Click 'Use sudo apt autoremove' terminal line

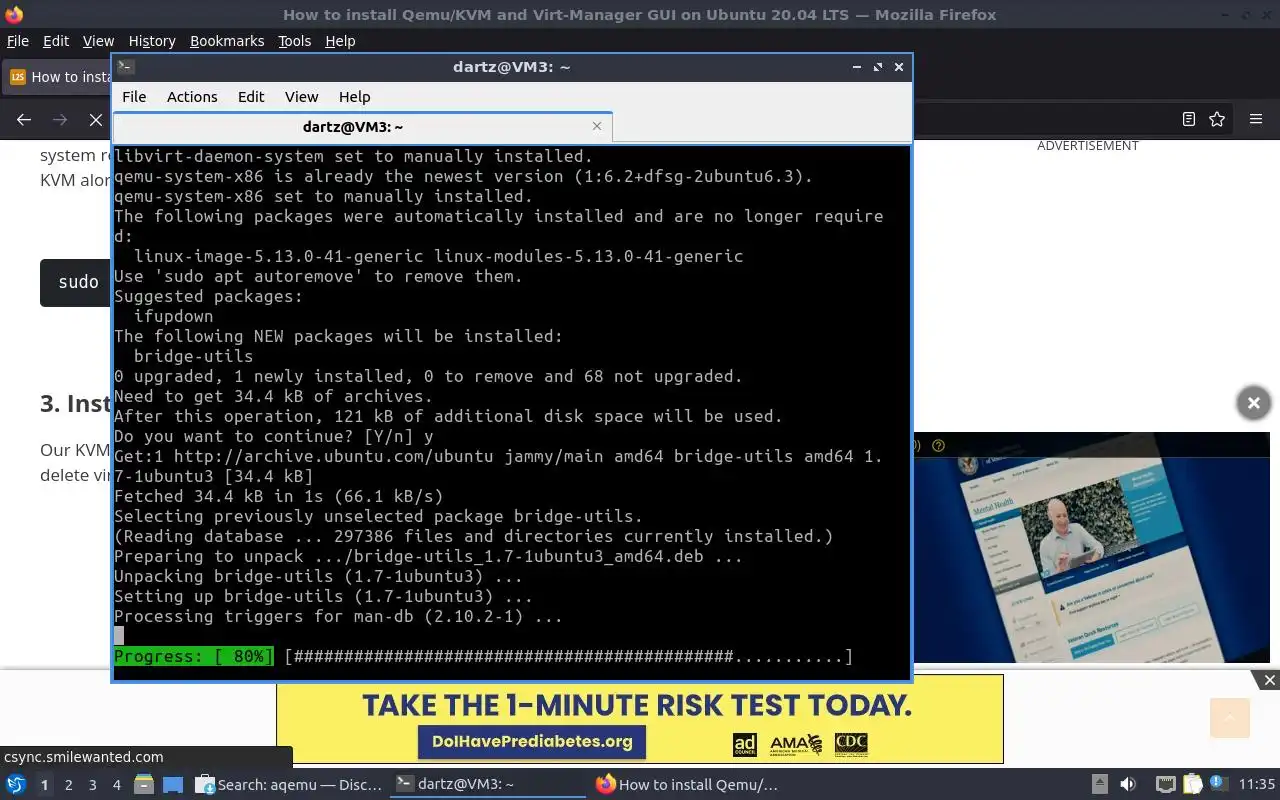tap(318, 276)
